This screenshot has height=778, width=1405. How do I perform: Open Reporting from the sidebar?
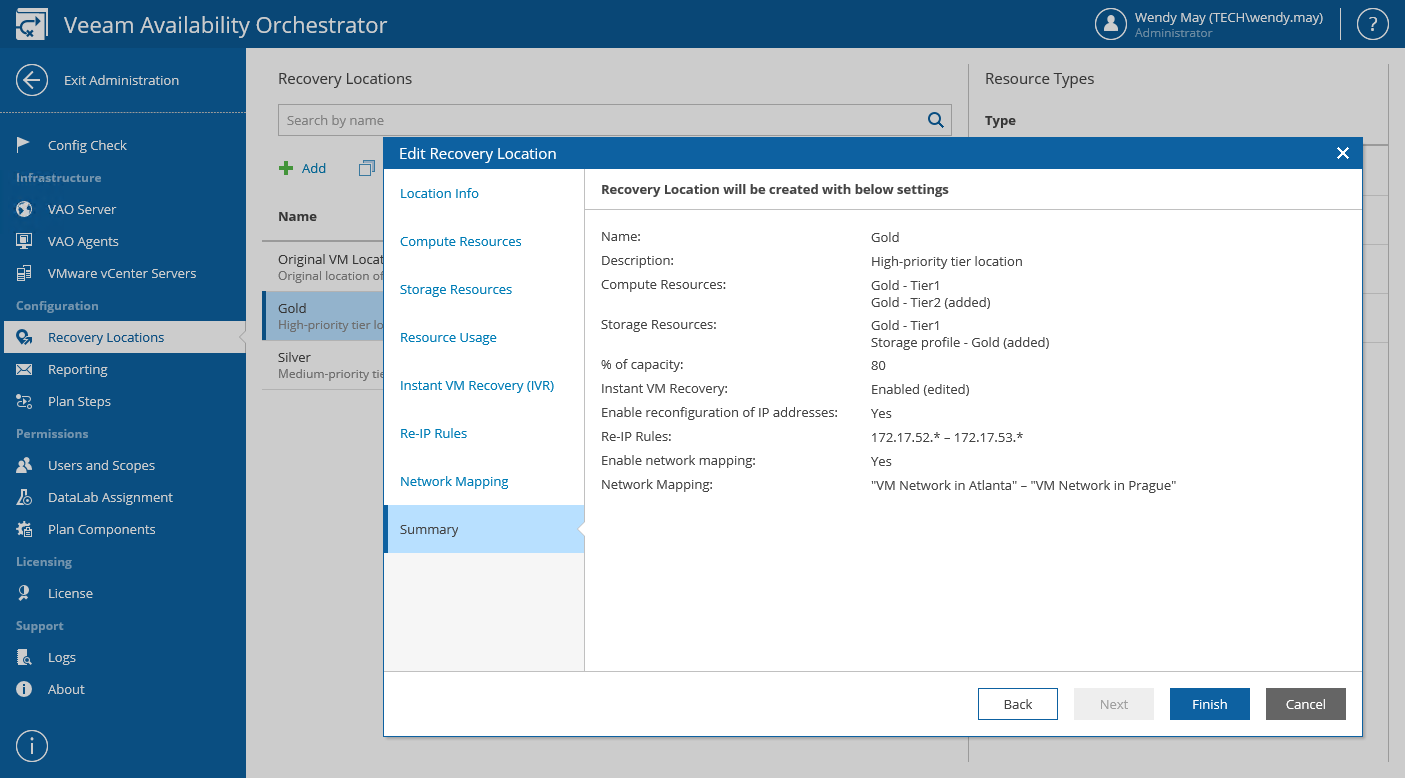tap(77, 369)
